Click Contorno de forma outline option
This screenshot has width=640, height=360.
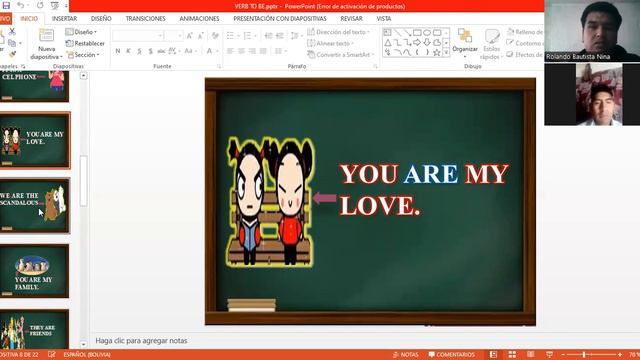[524, 43]
